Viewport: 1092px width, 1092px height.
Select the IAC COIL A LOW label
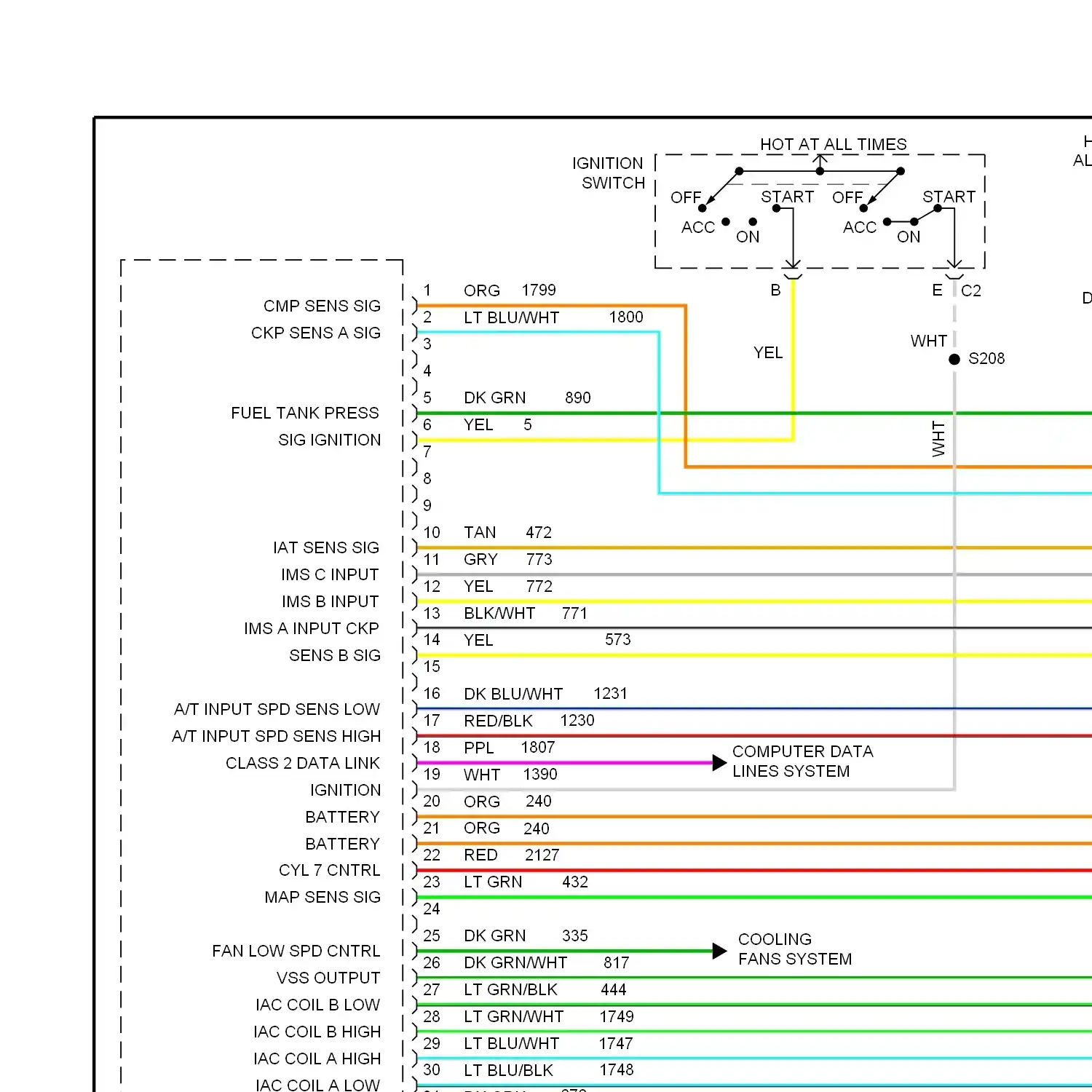(x=317, y=1085)
